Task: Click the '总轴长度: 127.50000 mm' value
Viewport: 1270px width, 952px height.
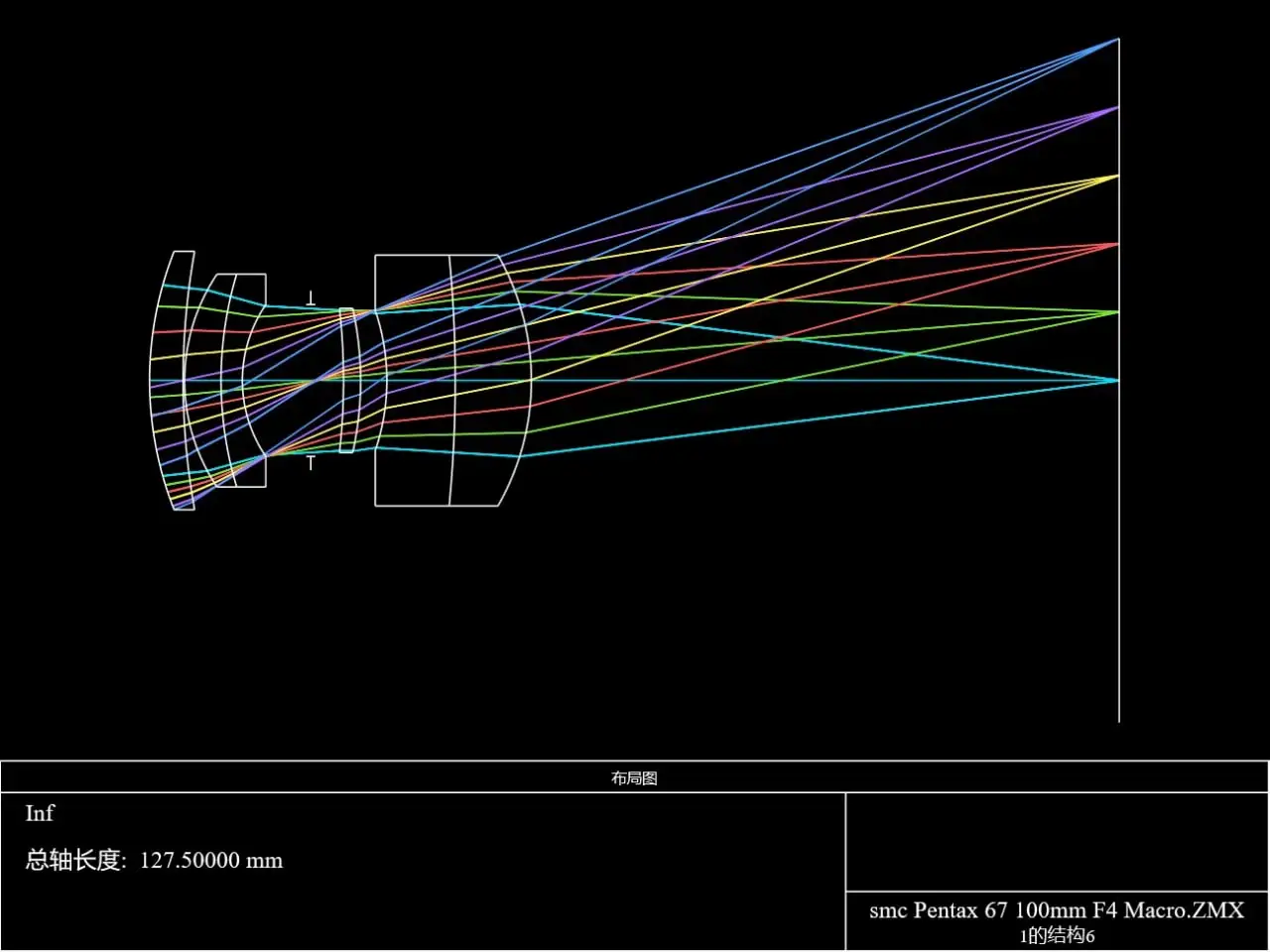Action: [x=154, y=860]
